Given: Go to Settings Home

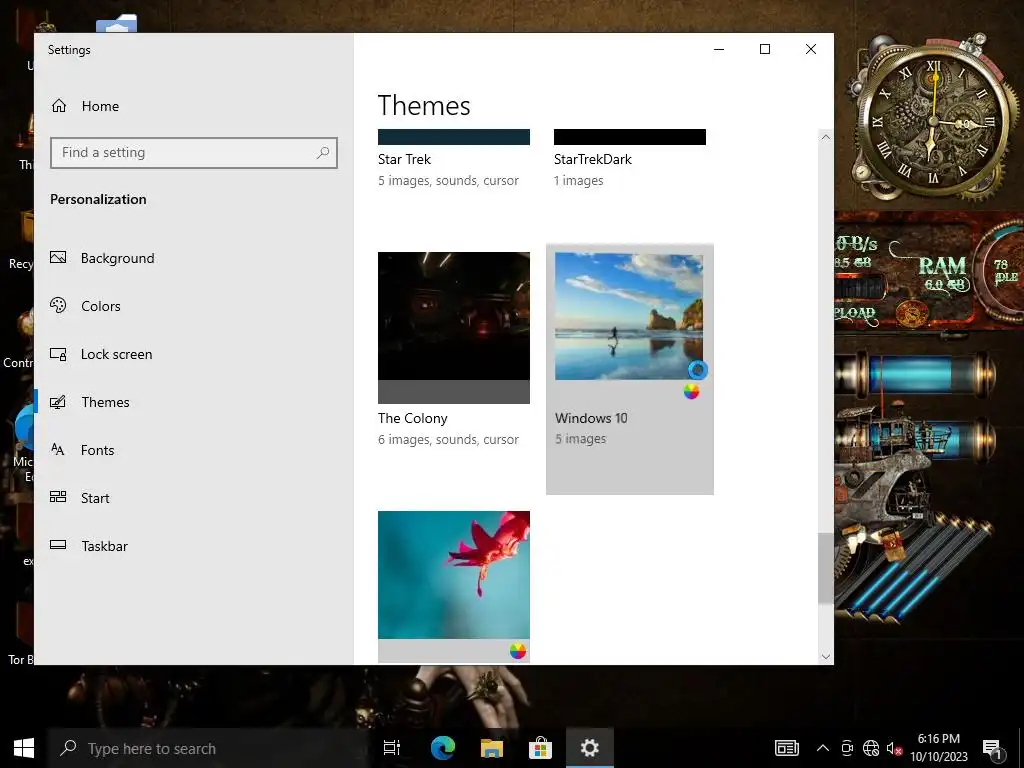Looking at the screenshot, I should 85,106.
